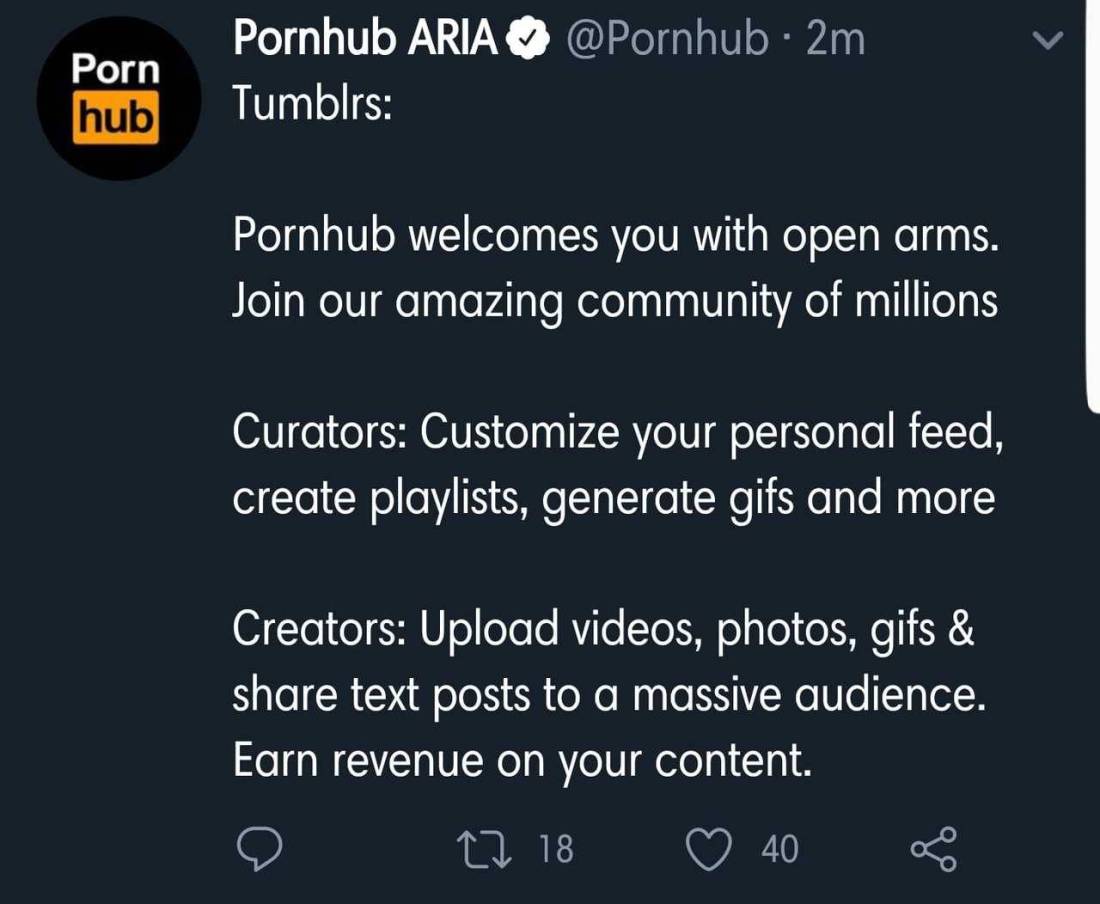Share the tweet via share icon
Screen dimensions: 1100x904
[x=934, y=849]
